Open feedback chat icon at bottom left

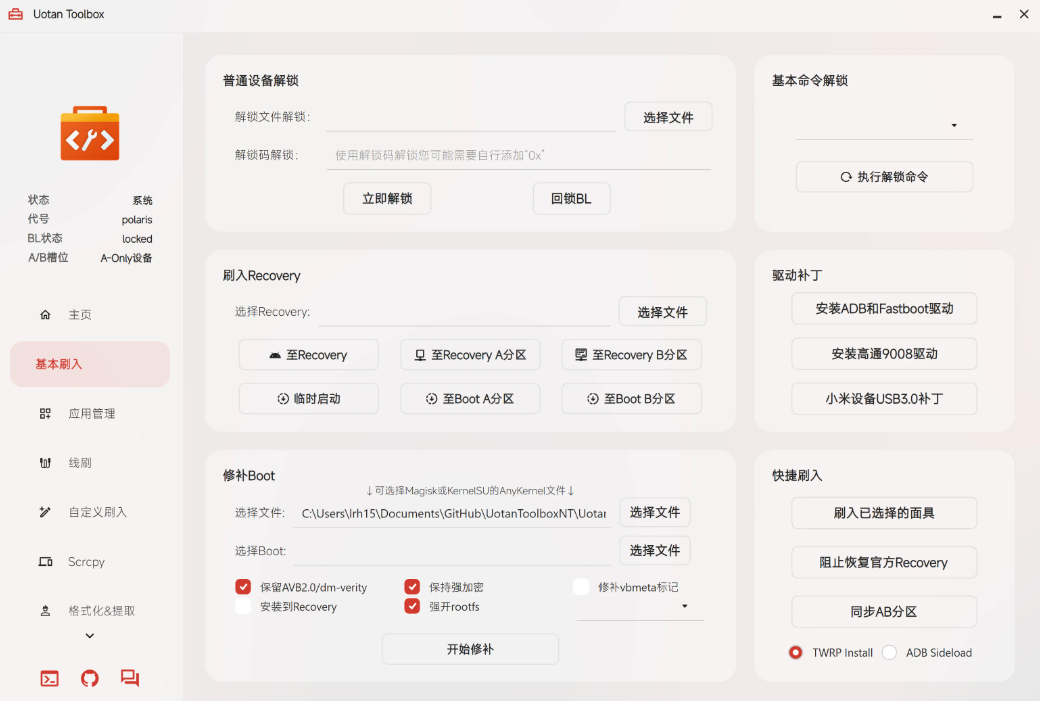point(129,678)
